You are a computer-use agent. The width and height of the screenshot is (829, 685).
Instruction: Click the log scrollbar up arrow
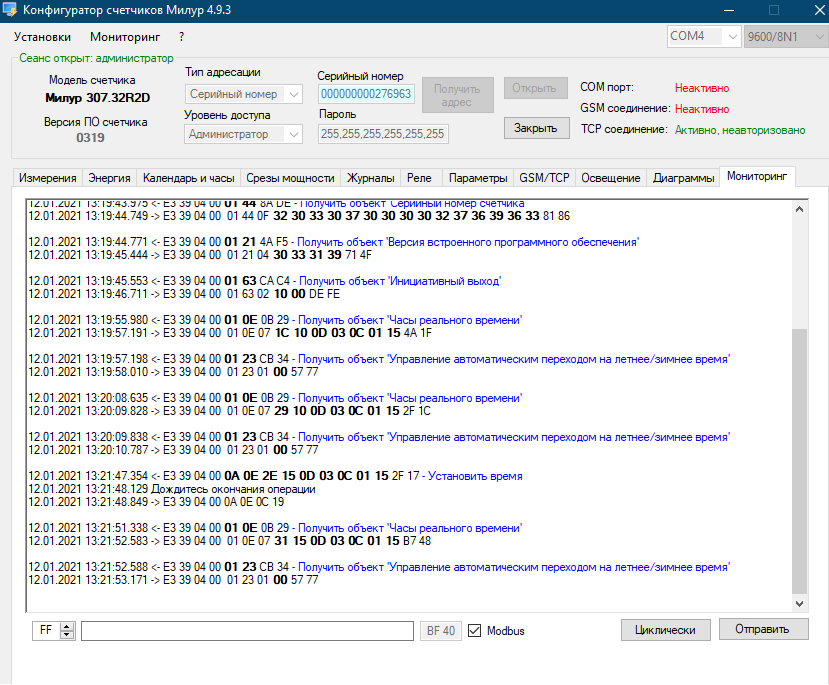pyautogui.click(x=799, y=209)
